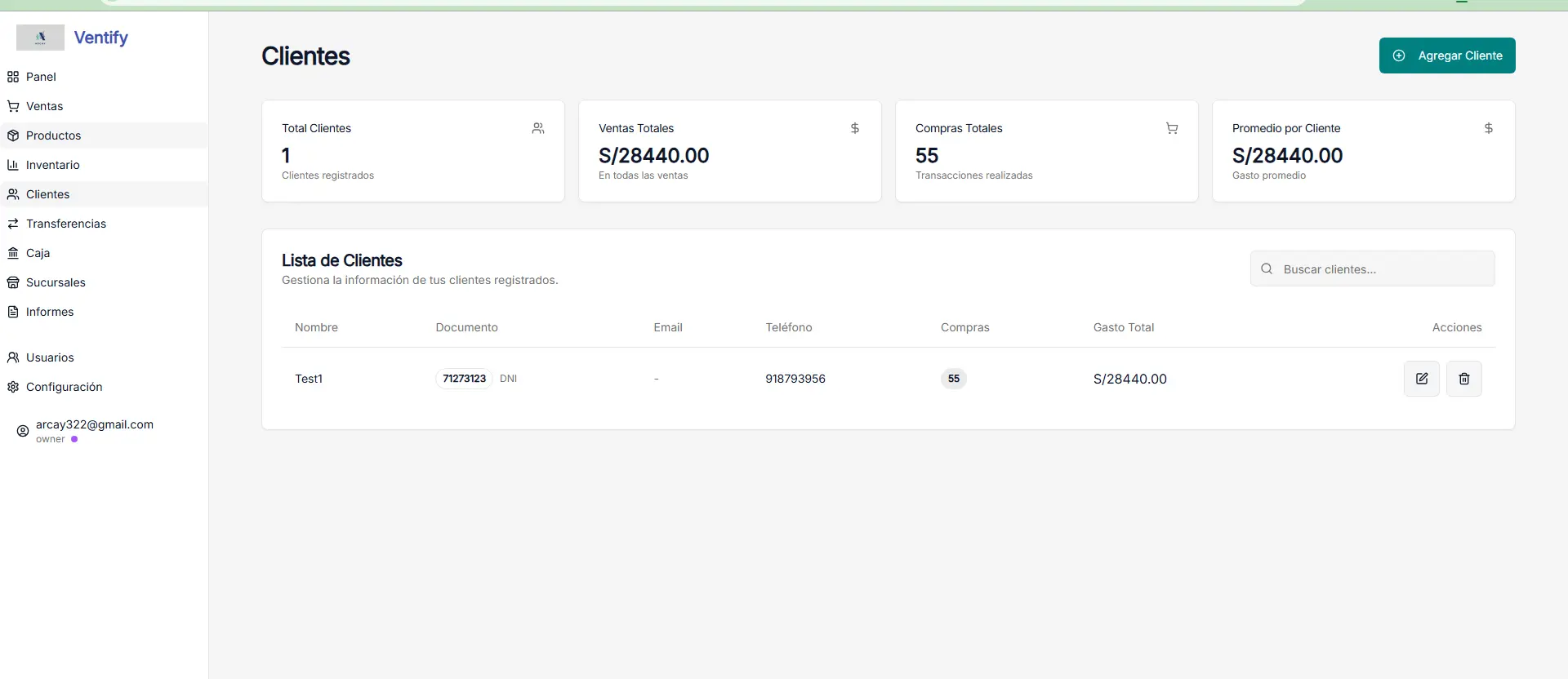Click the dollar icon in Ventas Totales card
Viewport: 1568px width, 679px height.
[854, 128]
